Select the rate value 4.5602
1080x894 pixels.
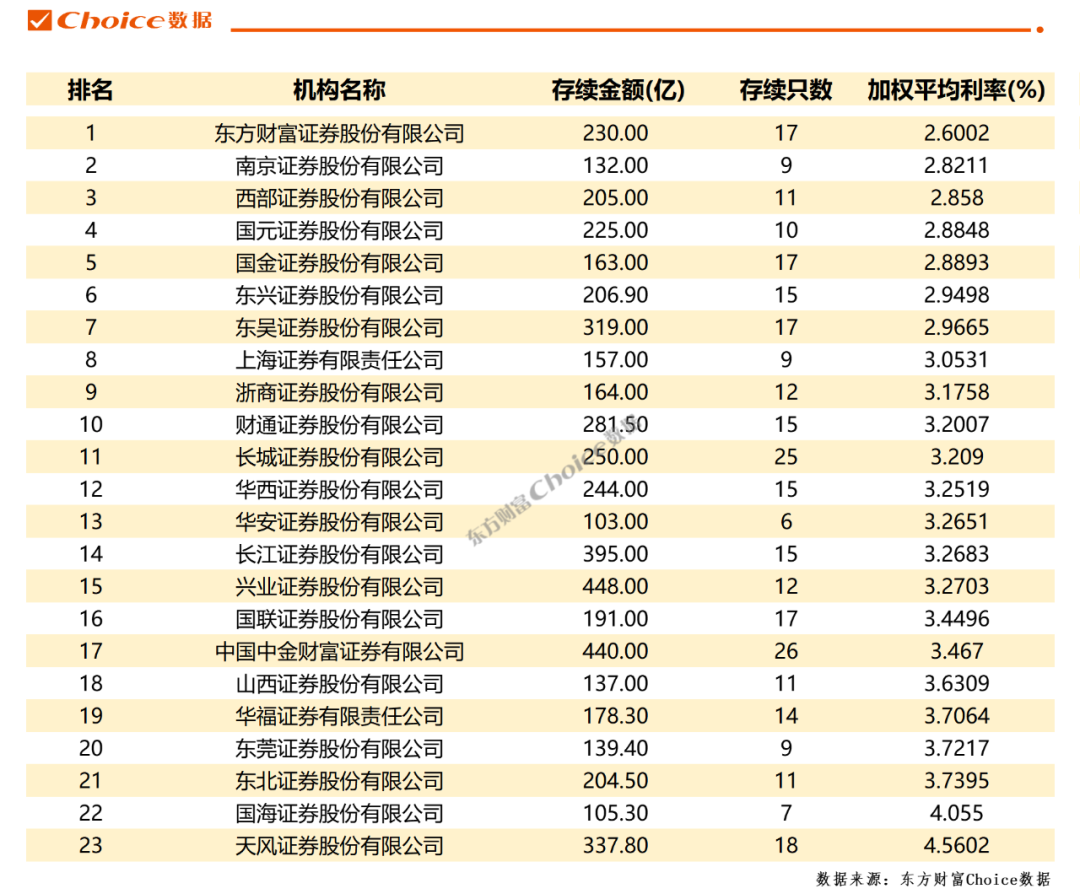pos(956,845)
